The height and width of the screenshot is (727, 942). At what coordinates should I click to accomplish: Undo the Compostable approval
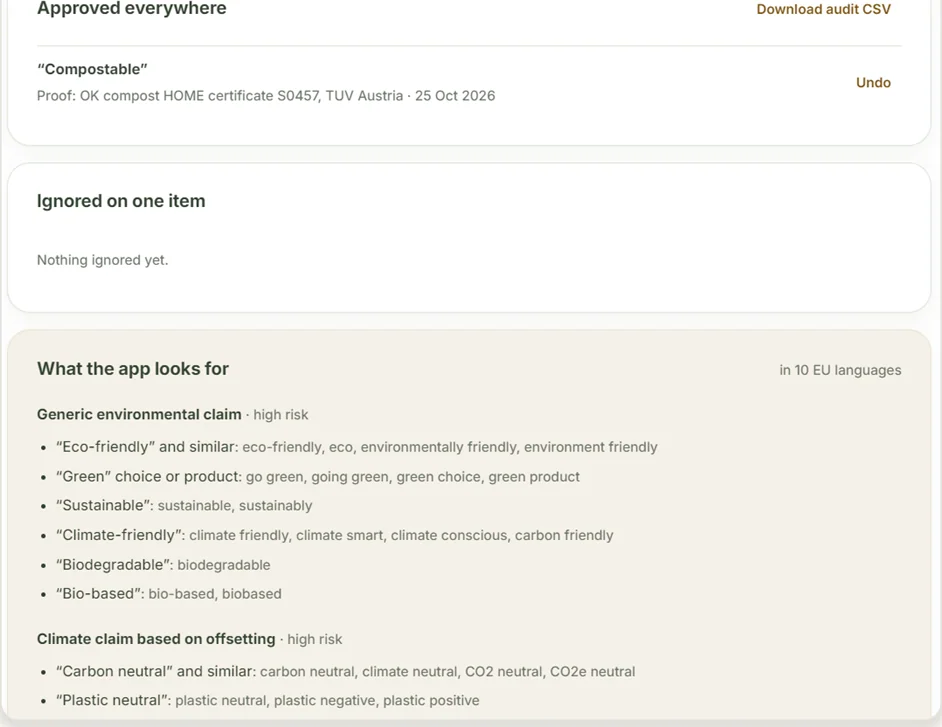pos(873,82)
